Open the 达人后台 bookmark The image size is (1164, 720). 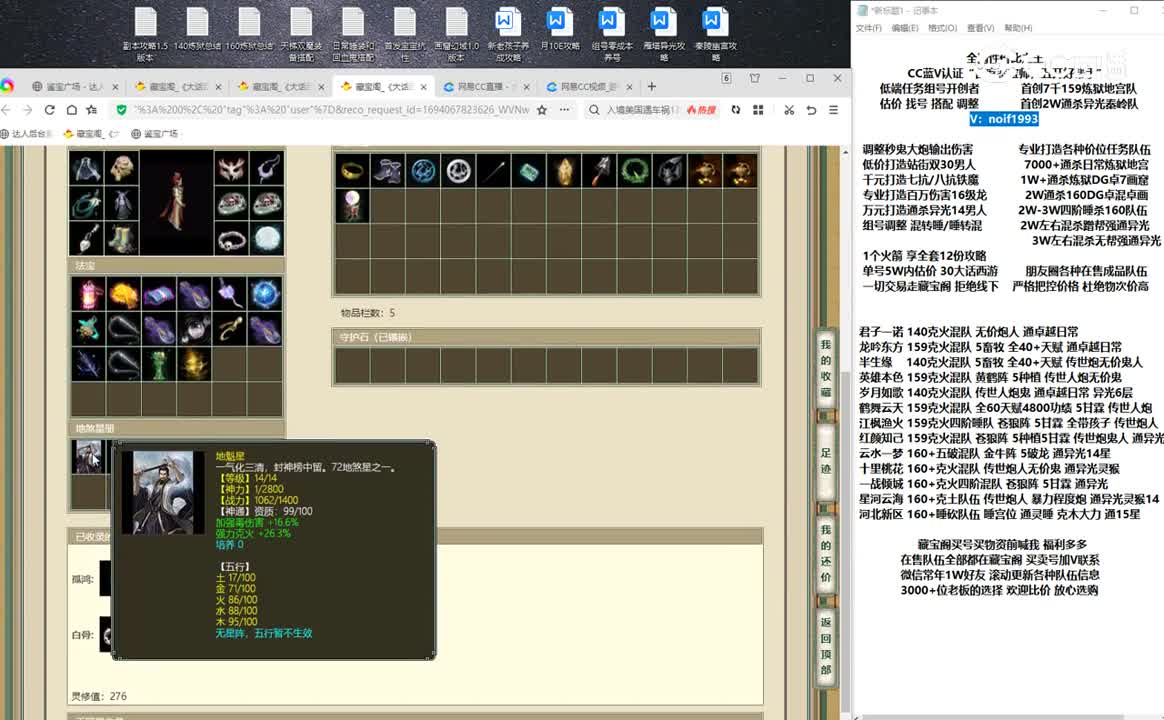point(27,134)
